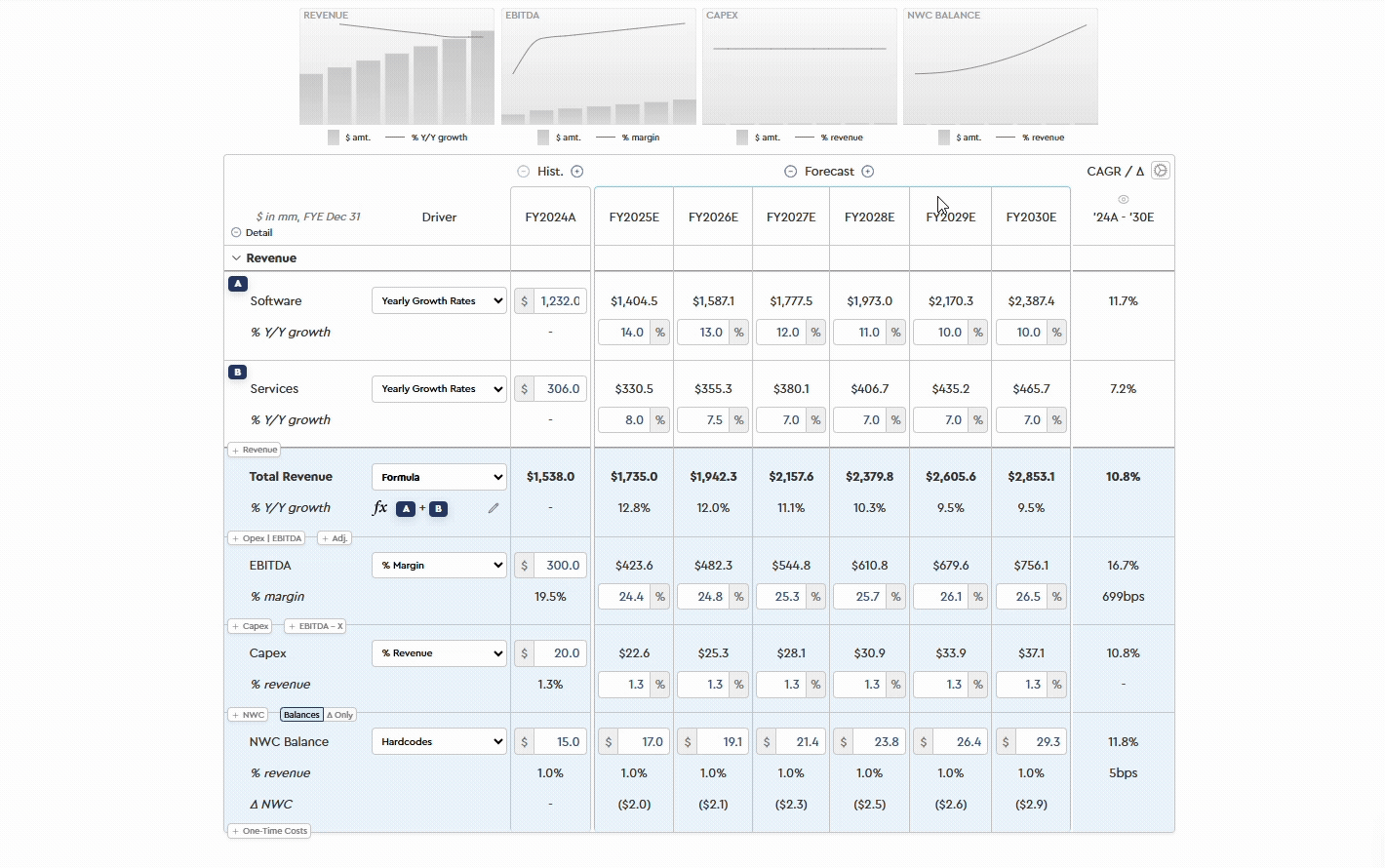
Task: Open the Software "Yearly Growth Rates" dropdown
Action: [439, 300]
